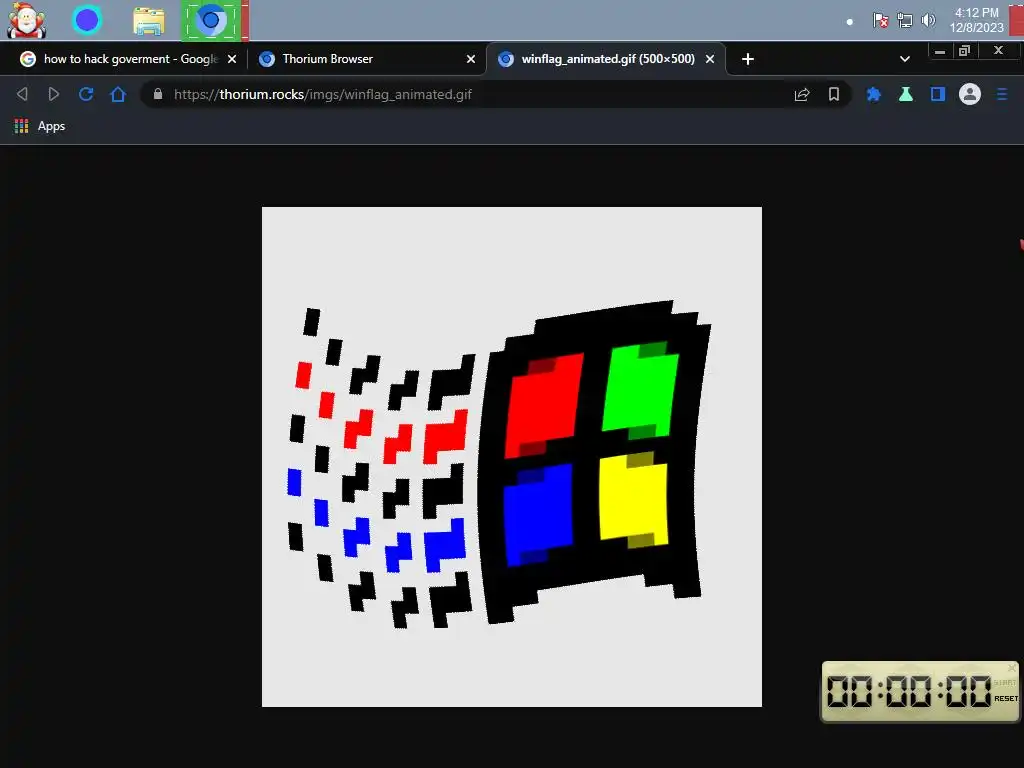Open the file manager taskbar icon
Viewport: 1024px width, 768px height.
149,21
